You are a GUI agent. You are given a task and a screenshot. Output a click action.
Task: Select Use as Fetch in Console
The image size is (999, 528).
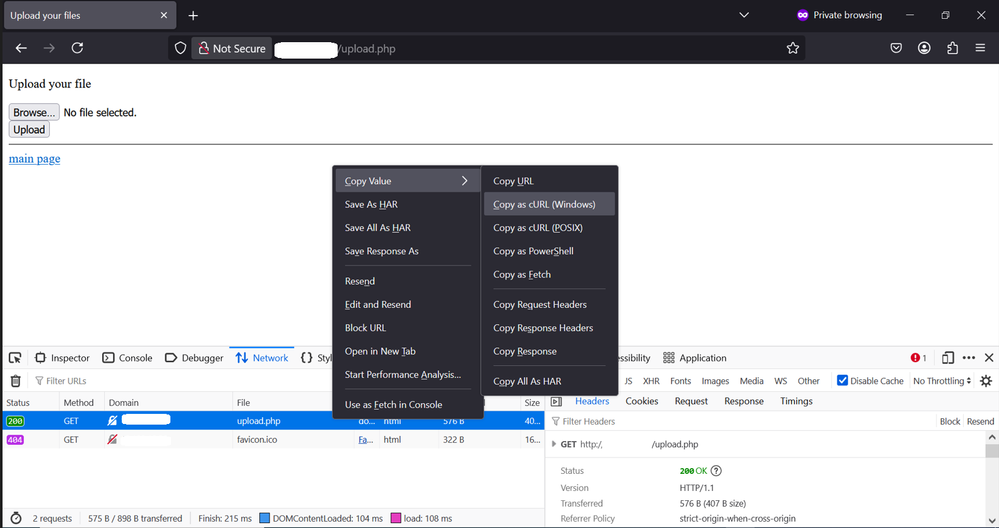click(408, 404)
